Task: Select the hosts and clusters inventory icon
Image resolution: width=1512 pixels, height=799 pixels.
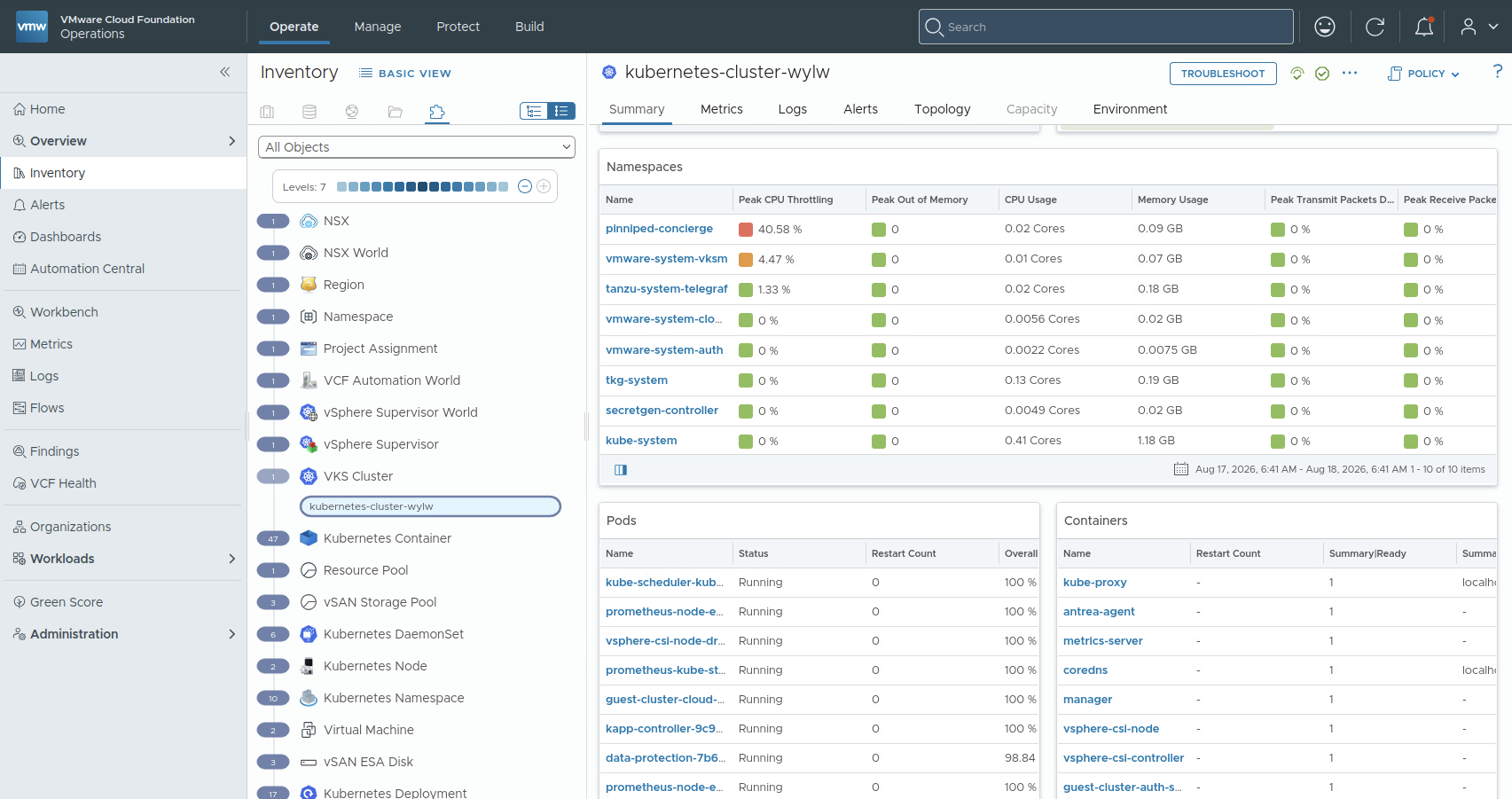Action: (x=267, y=112)
